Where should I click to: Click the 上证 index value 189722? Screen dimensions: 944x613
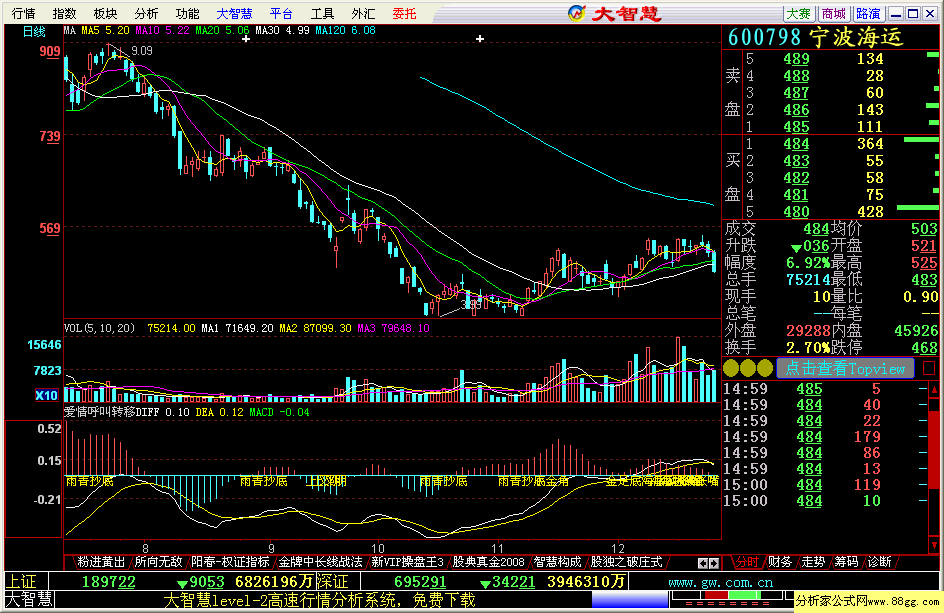tap(109, 582)
